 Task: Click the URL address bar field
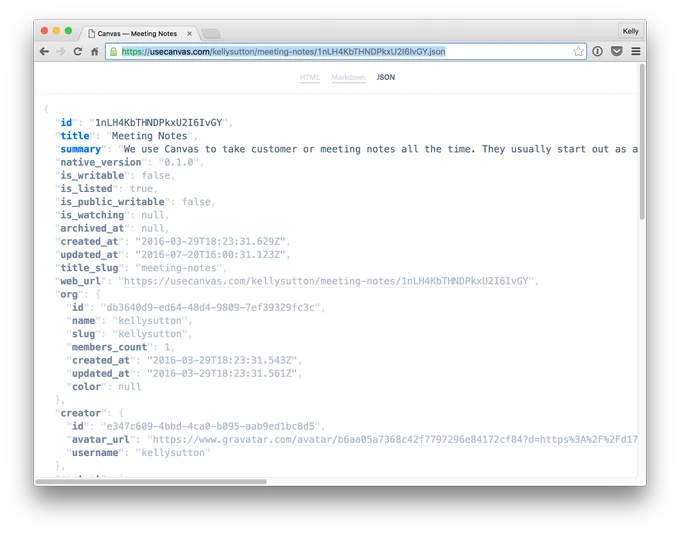(346, 52)
